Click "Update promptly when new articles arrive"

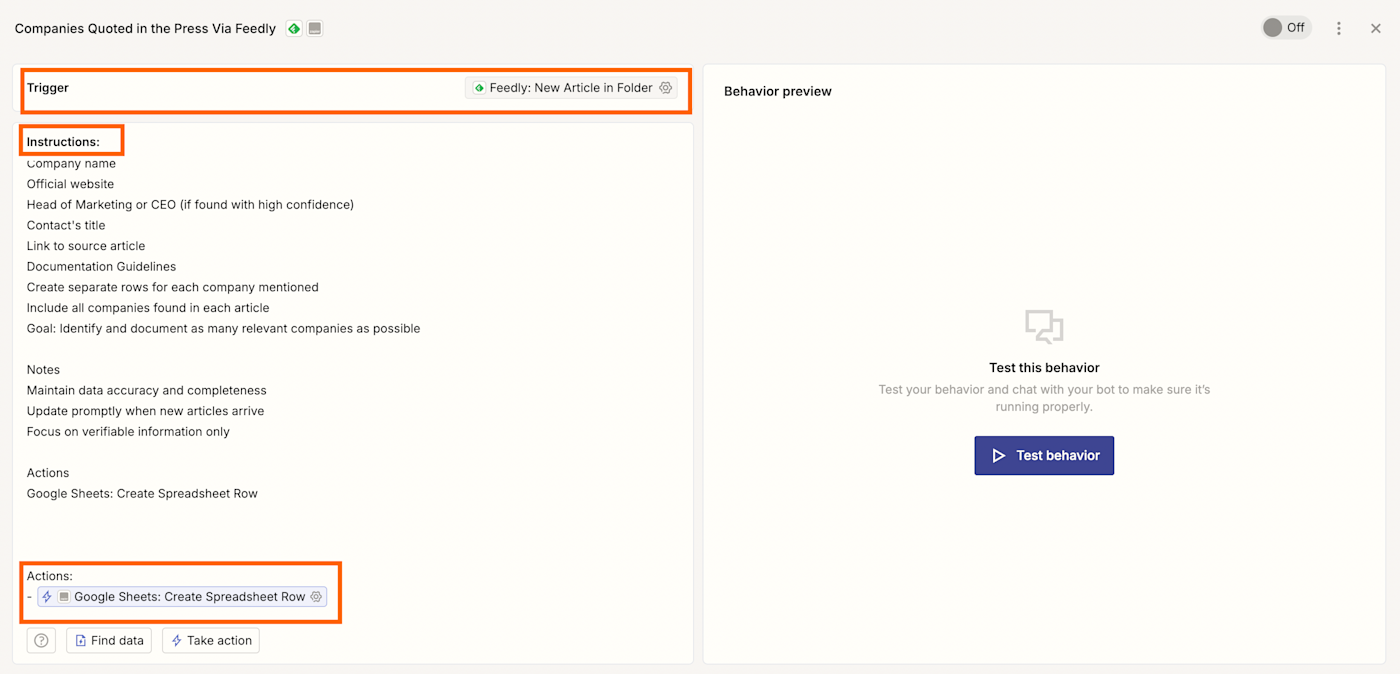(146, 411)
